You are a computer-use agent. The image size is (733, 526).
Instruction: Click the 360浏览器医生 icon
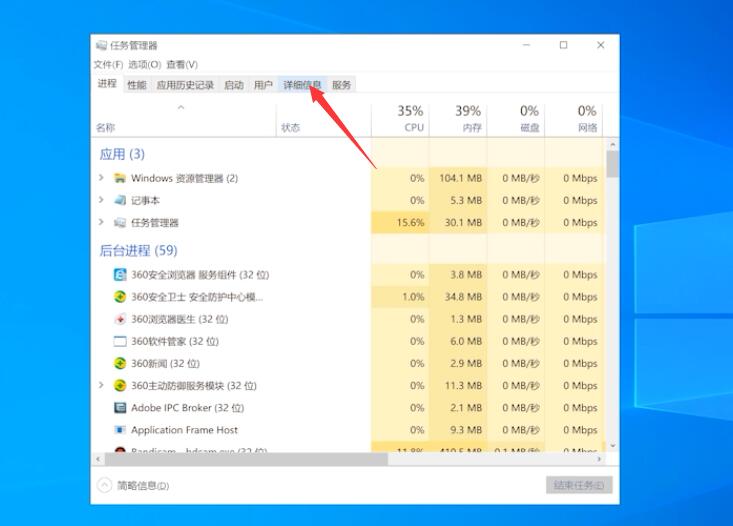tap(120, 319)
